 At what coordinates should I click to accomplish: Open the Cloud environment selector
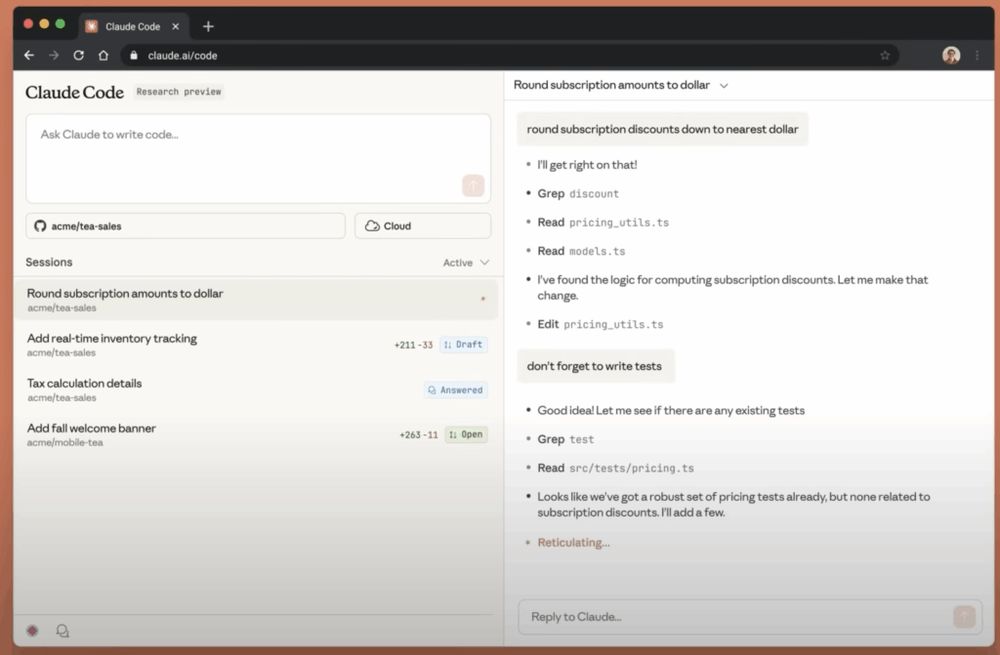tap(423, 226)
